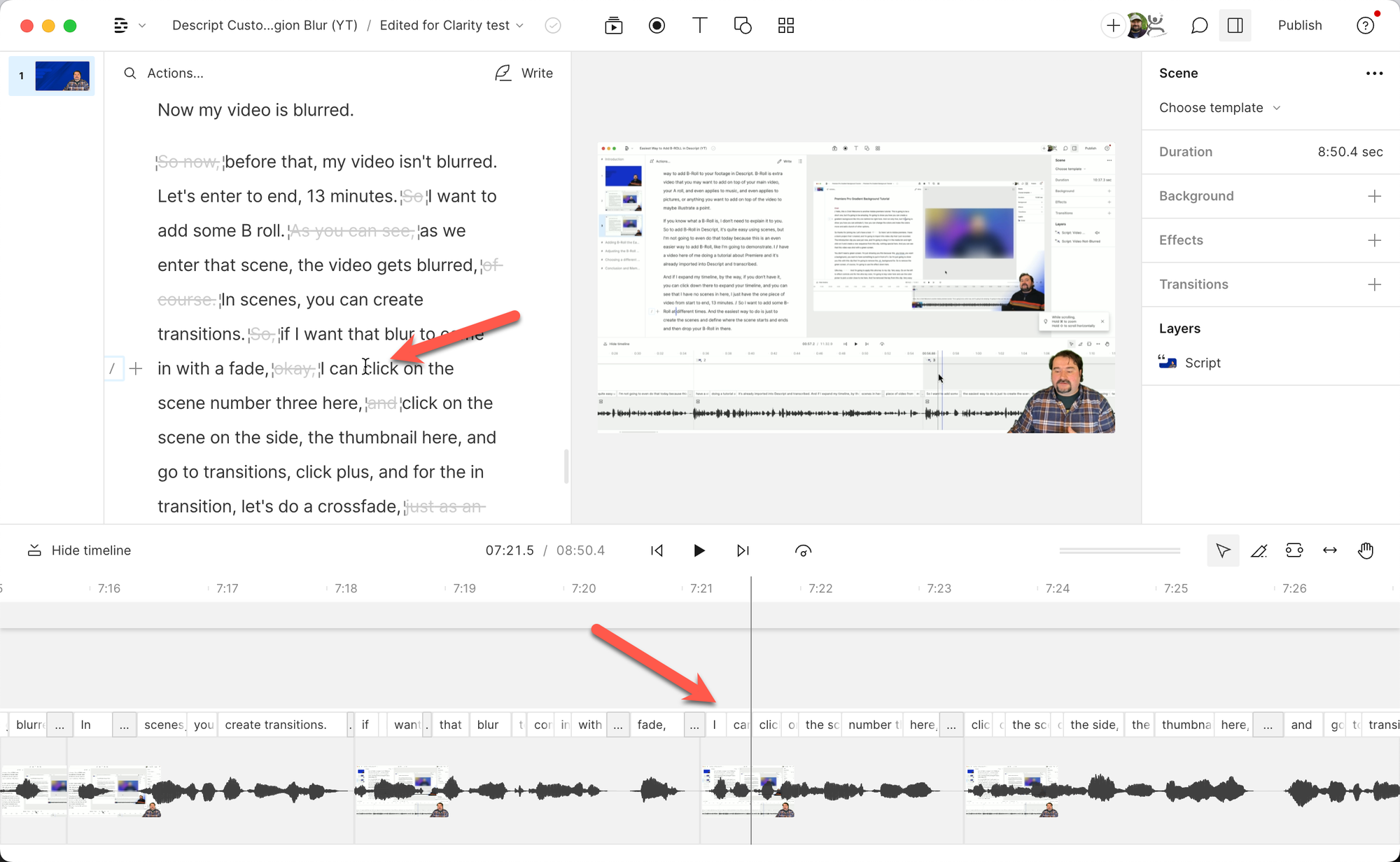
Task: Click the Write button
Action: click(524, 74)
